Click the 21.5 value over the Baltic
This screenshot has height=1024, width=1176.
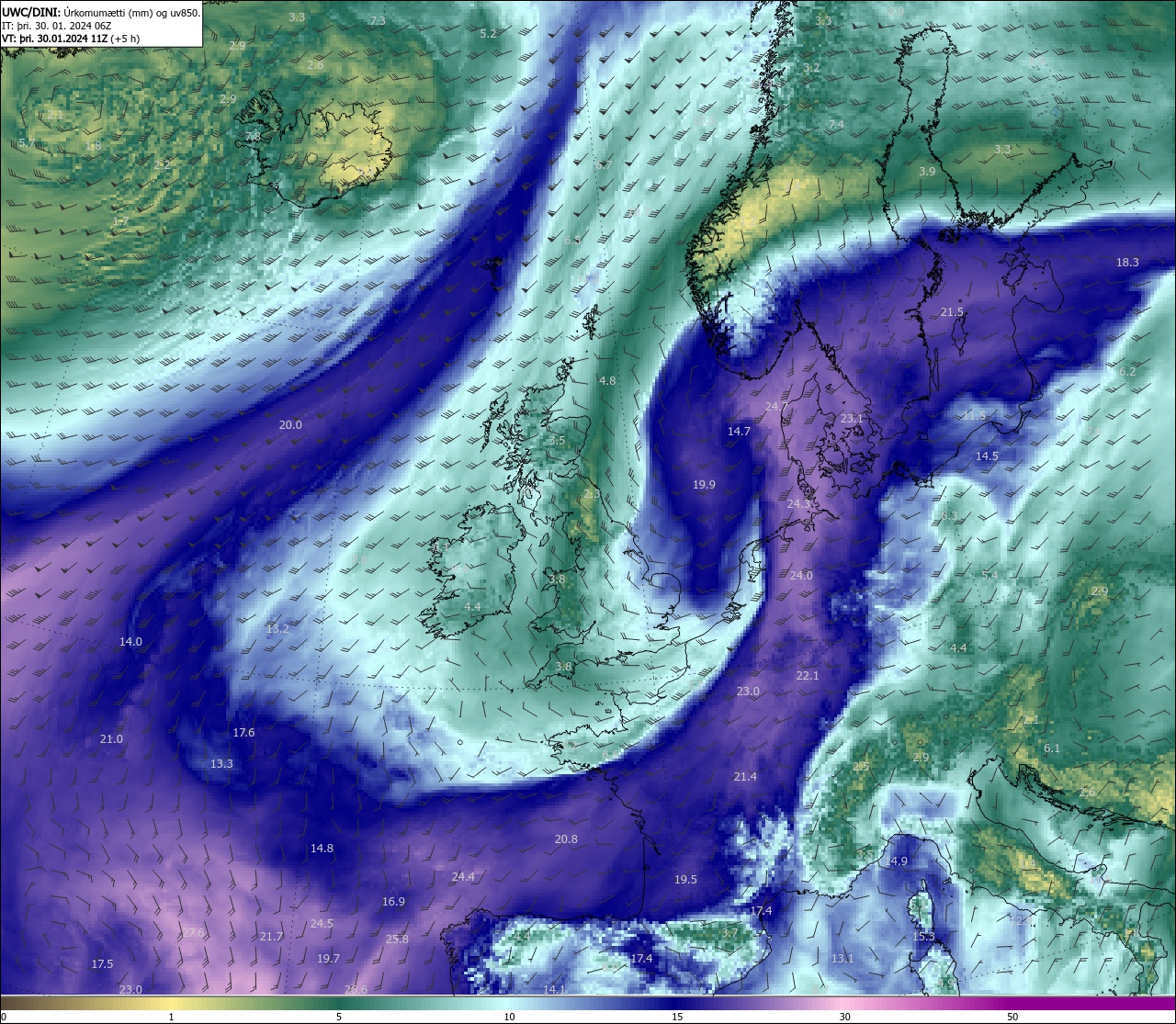click(x=952, y=312)
